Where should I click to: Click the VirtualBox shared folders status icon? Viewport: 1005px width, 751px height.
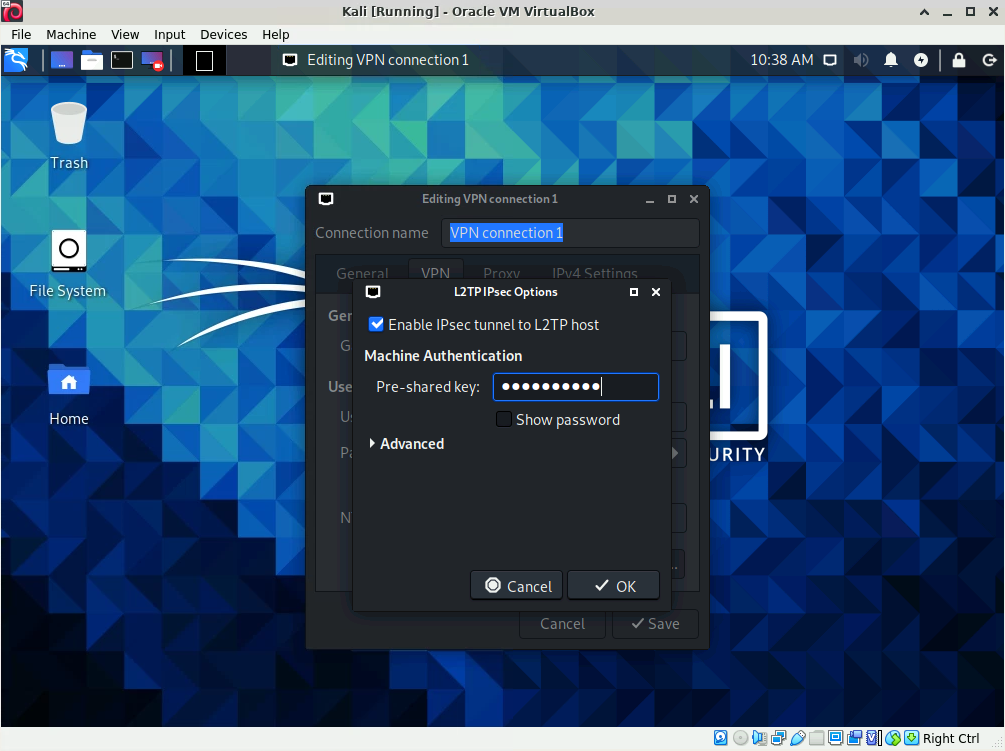click(x=817, y=738)
